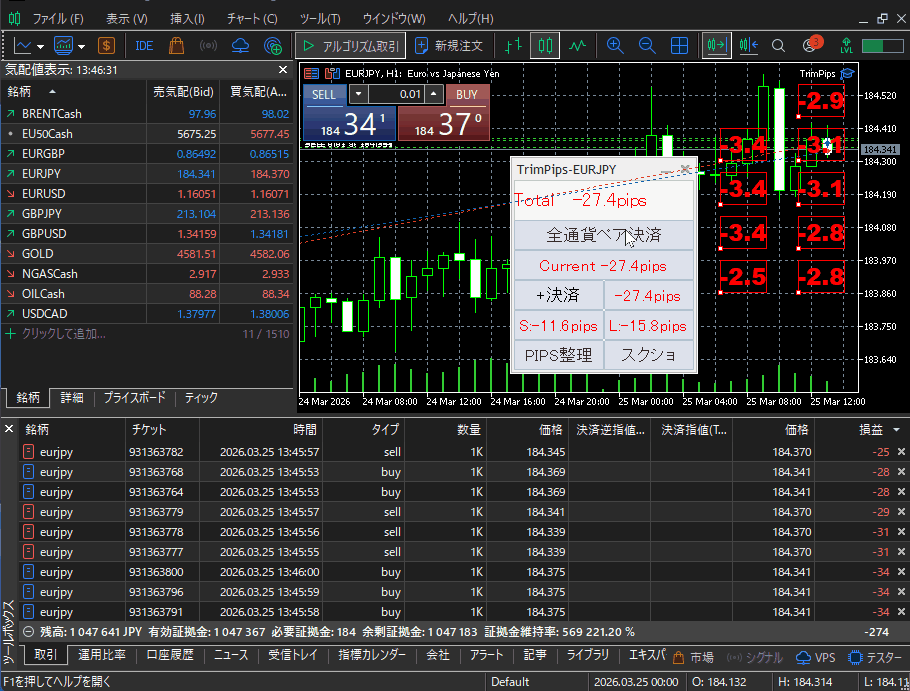
Task: Click the zoom in magnifier icon
Action: 615,46
